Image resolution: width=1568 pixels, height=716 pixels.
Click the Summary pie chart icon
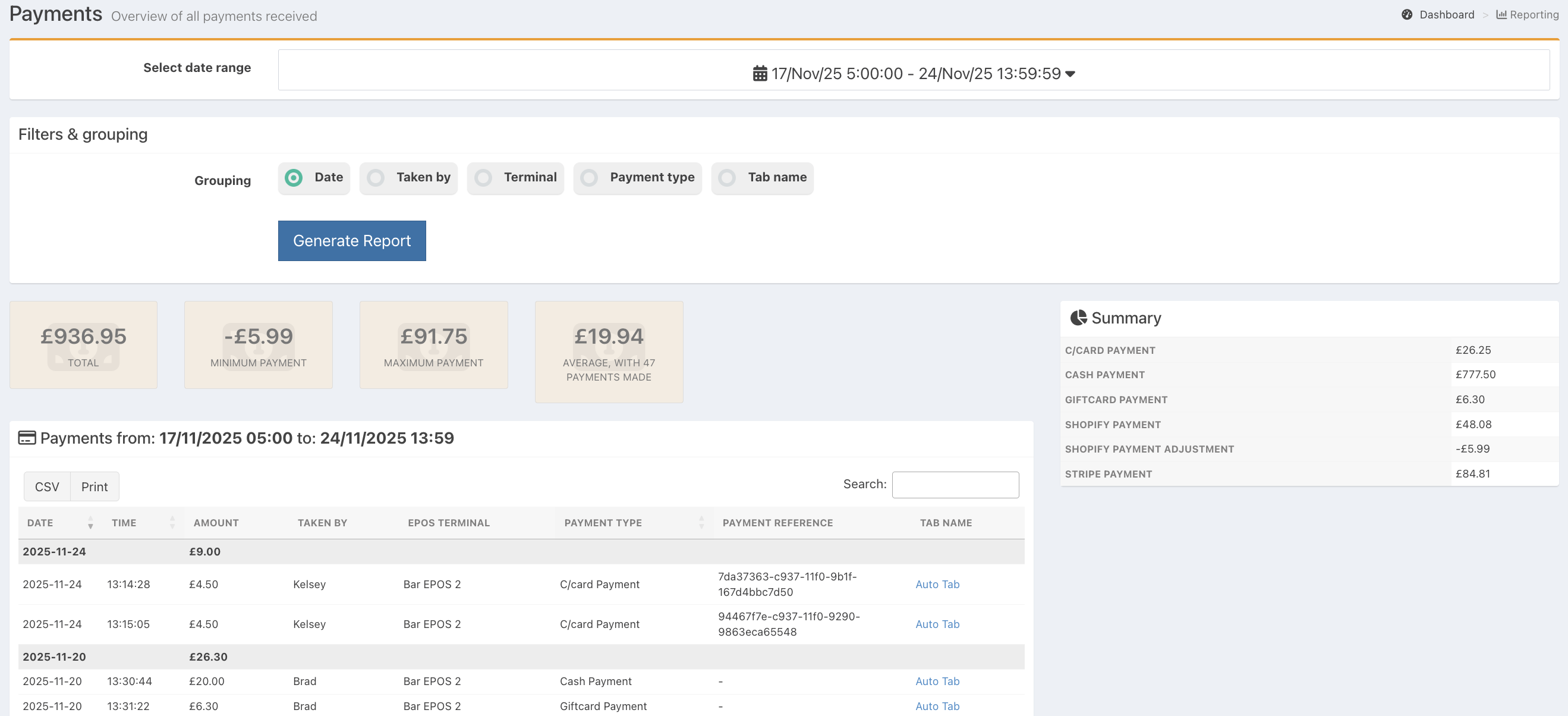pos(1078,318)
